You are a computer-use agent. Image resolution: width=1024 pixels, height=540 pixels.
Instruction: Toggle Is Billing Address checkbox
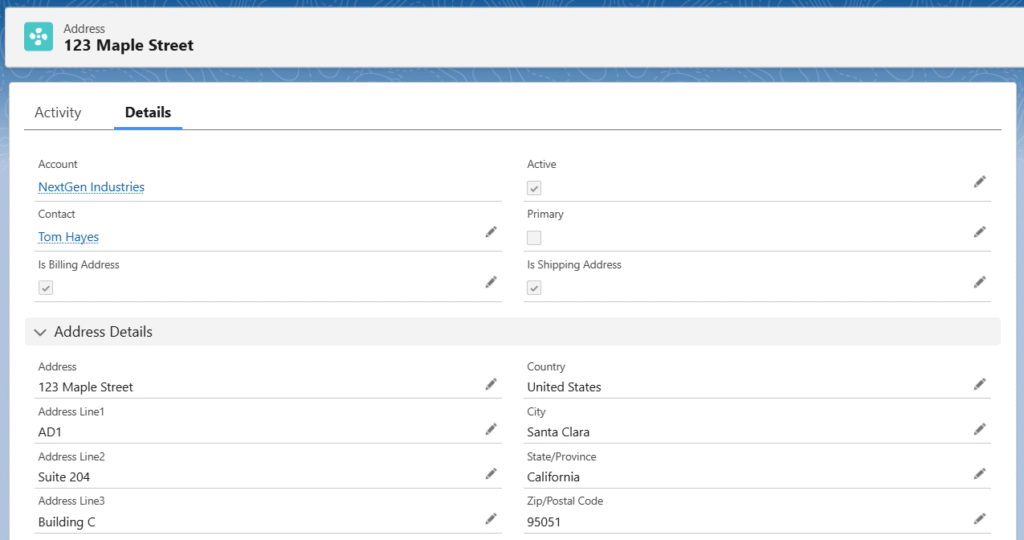coord(45,288)
